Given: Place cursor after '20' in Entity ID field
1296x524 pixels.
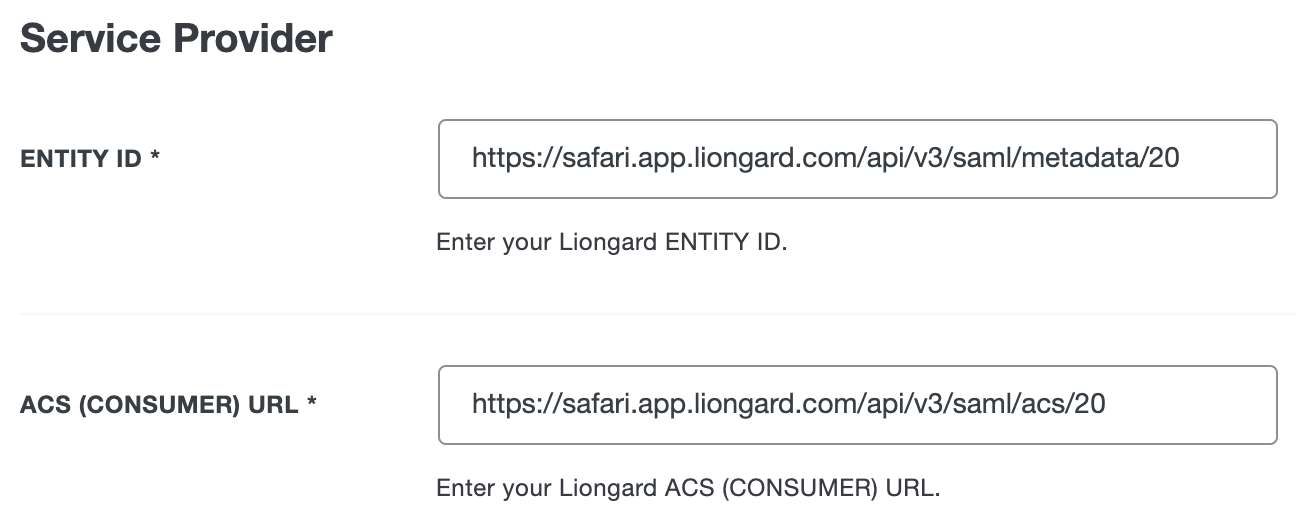Looking at the screenshot, I should pos(1182,158).
